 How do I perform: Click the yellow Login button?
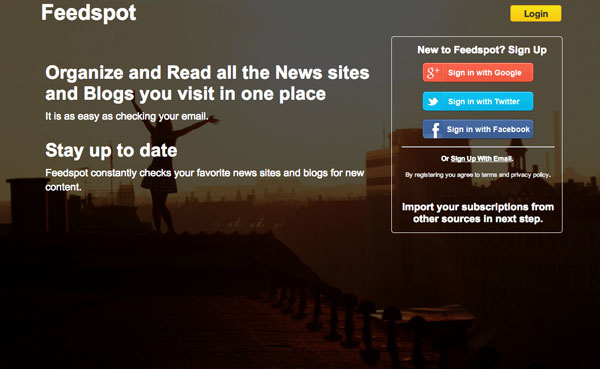[536, 14]
